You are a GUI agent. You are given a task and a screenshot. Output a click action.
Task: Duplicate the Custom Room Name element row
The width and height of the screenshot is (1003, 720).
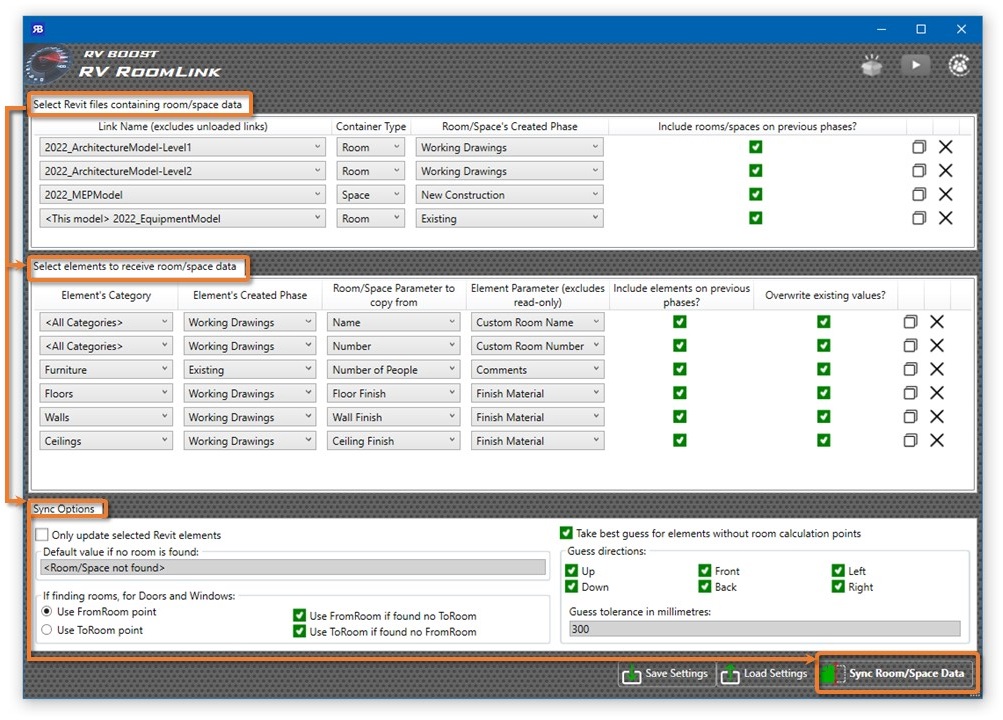tap(910, 322)
